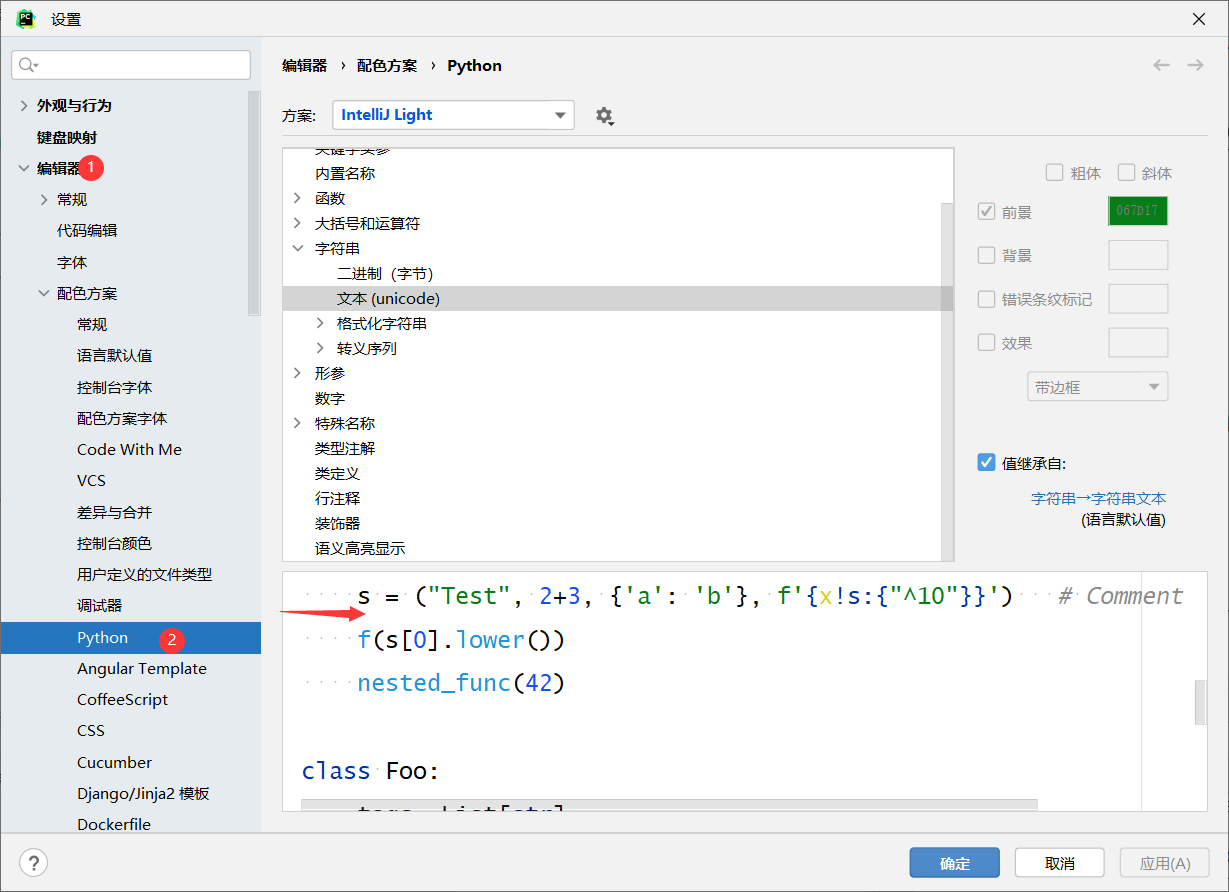Collapse the 编辑器 sidebar node
The width and height of the screenshot is (1229, 892).
point(24,168)
